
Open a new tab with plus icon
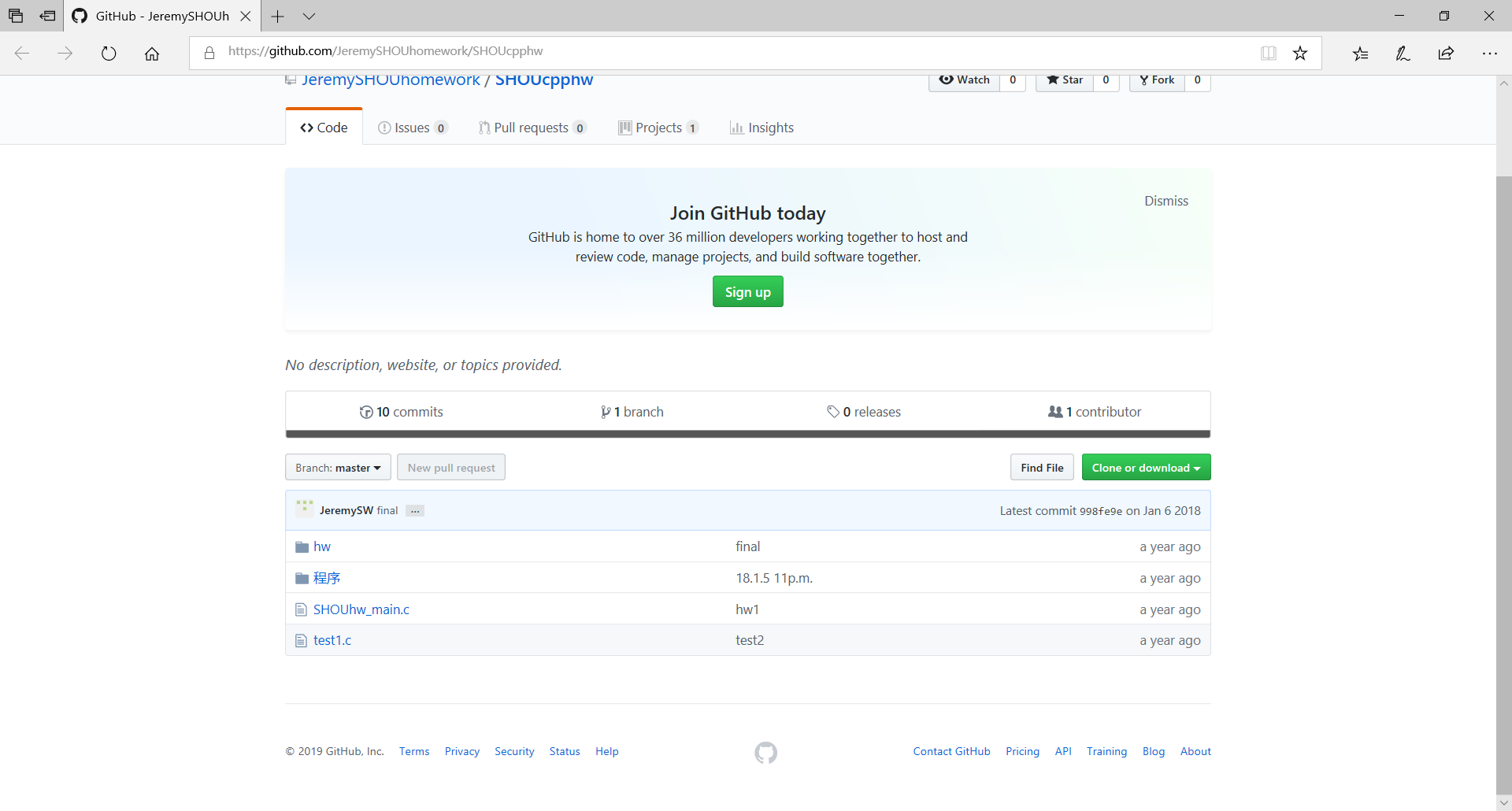click(277, 16)
